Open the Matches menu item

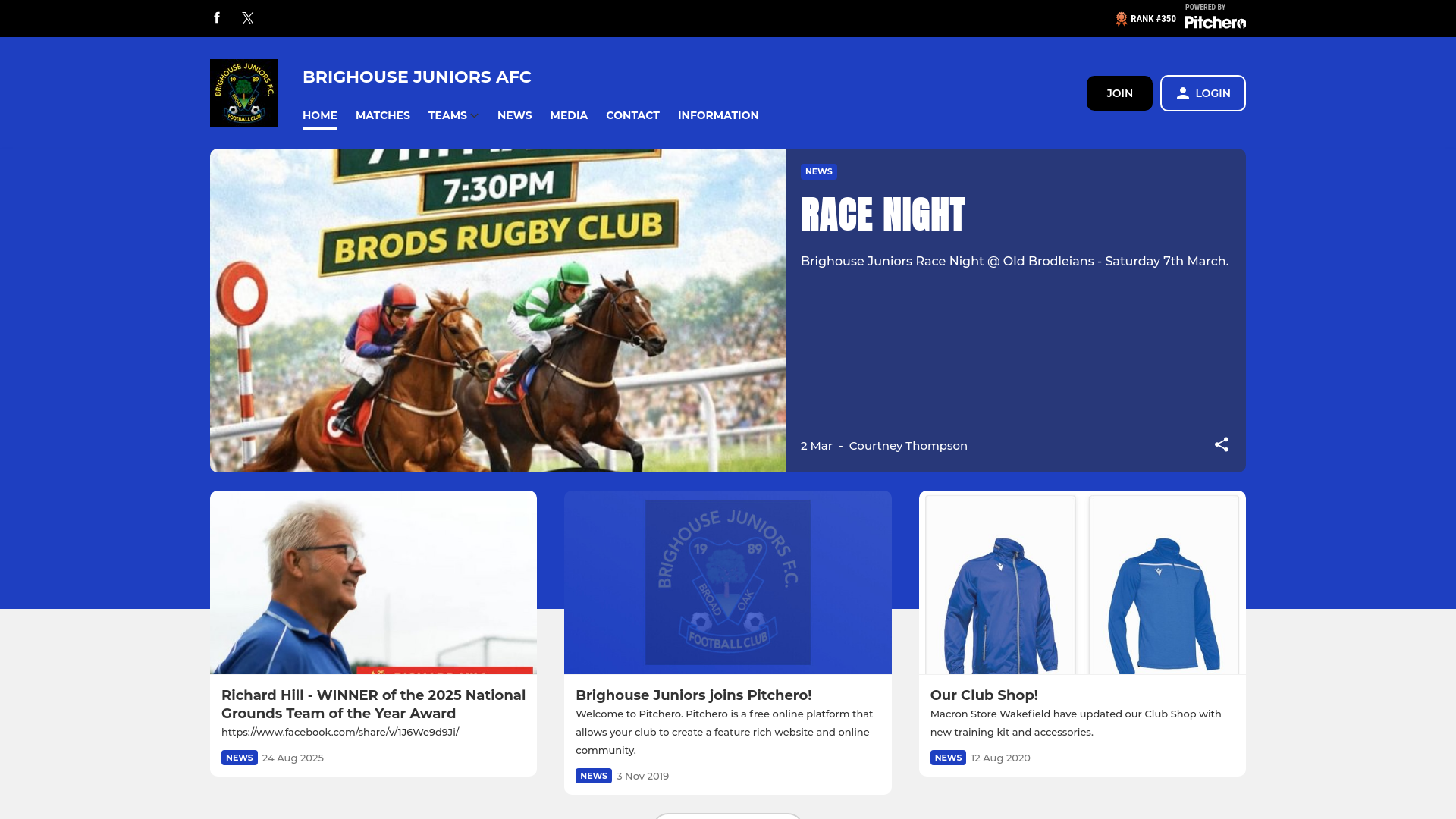pyautogui.click(x=383, y=115)
